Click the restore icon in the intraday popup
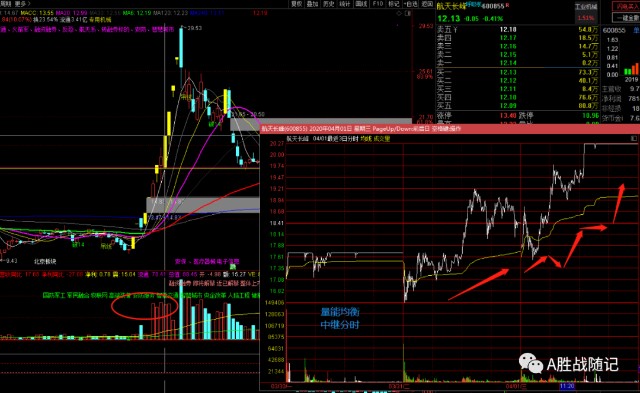This screenshot has height=393, width=640. coord(633,139)
